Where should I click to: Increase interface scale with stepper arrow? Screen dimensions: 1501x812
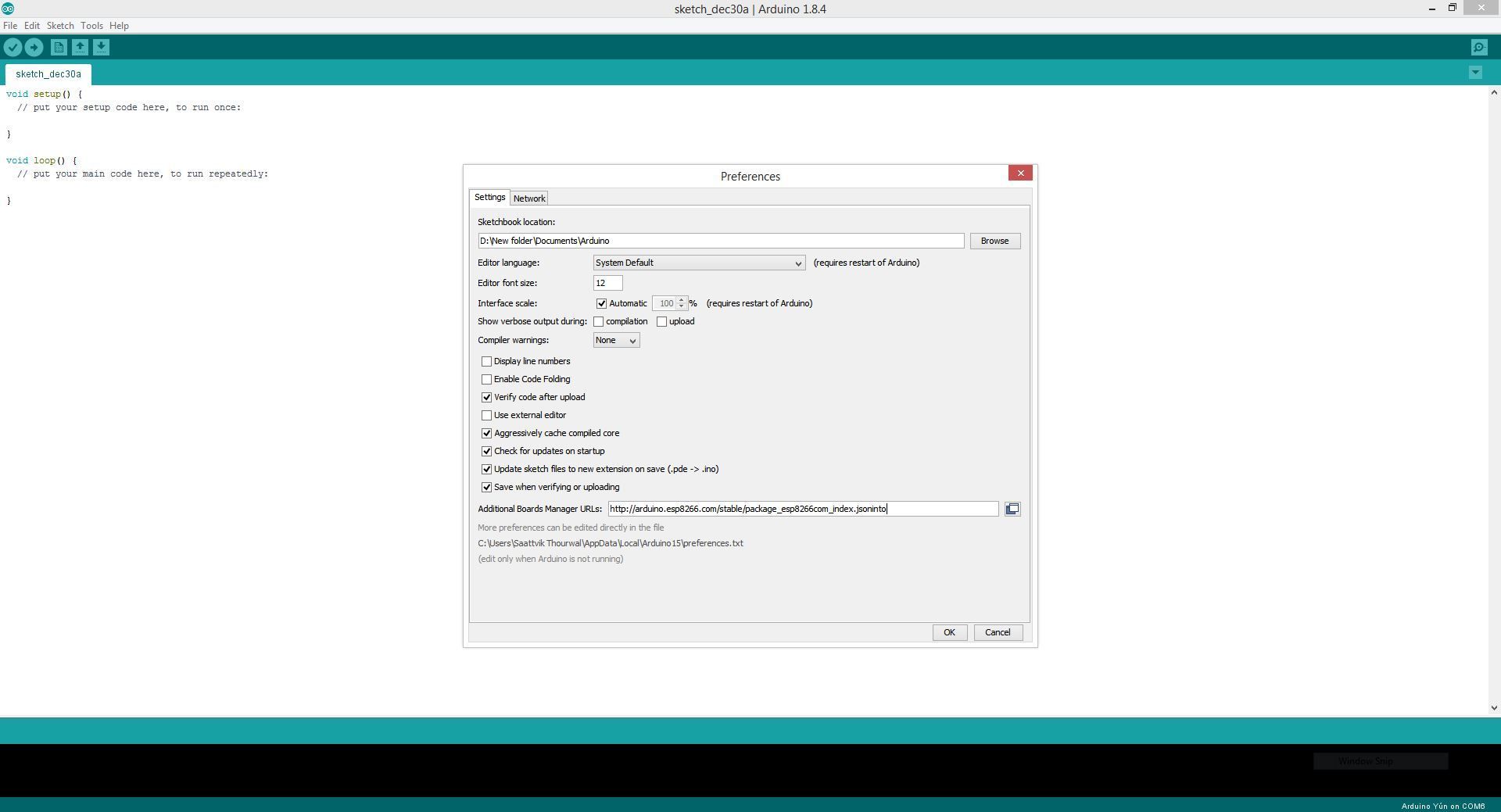click(682, 300)
